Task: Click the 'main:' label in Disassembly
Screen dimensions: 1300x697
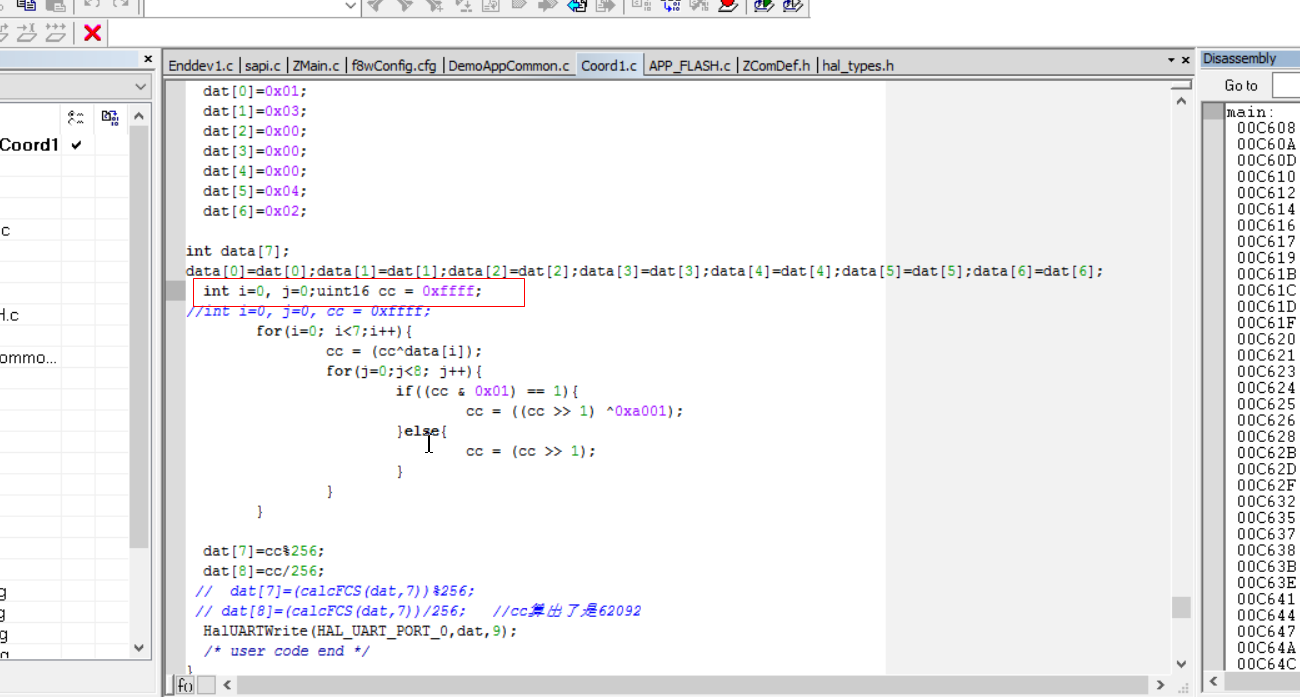Action: click(x=1250, y=112)
